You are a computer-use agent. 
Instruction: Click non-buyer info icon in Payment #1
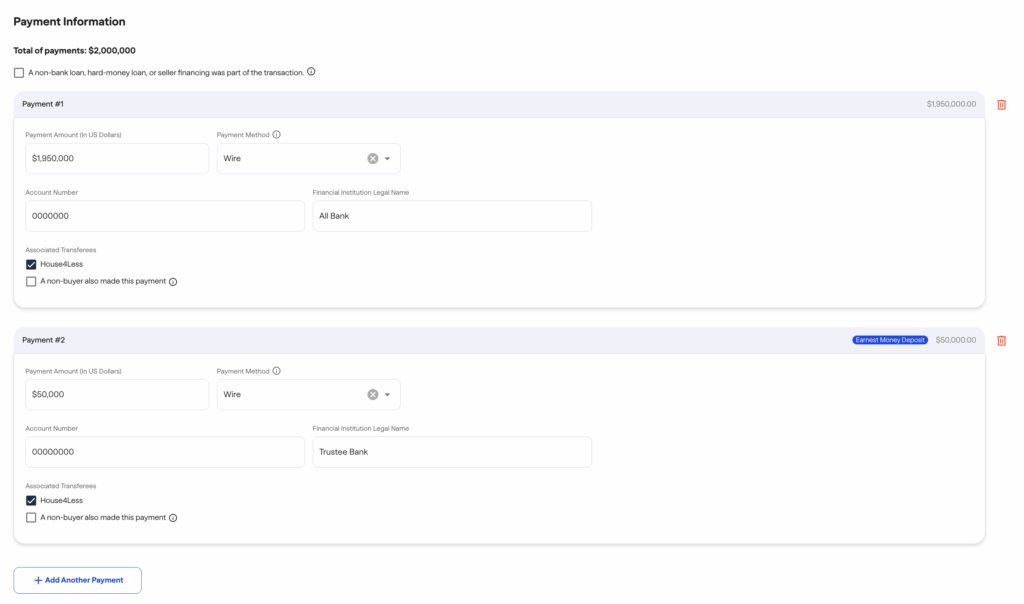coord(173,282)
